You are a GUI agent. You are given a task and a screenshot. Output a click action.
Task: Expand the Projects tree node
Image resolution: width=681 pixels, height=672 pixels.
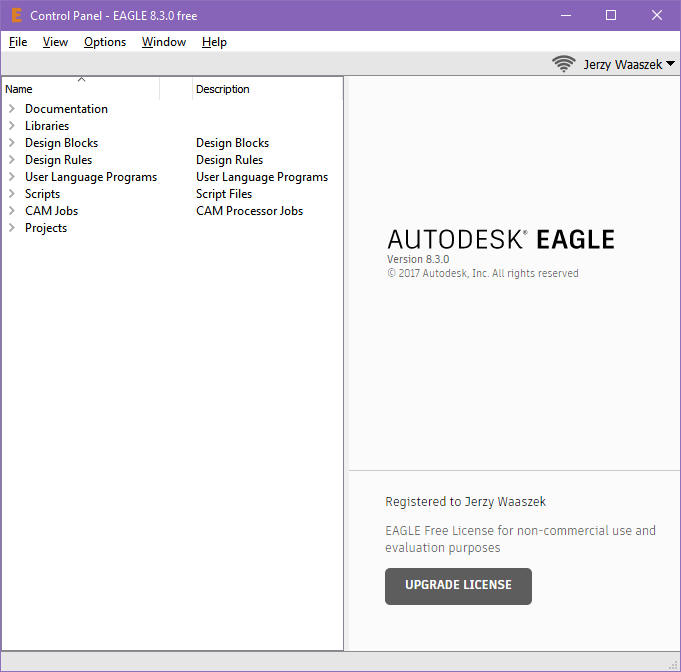click(x=12, y=228)
